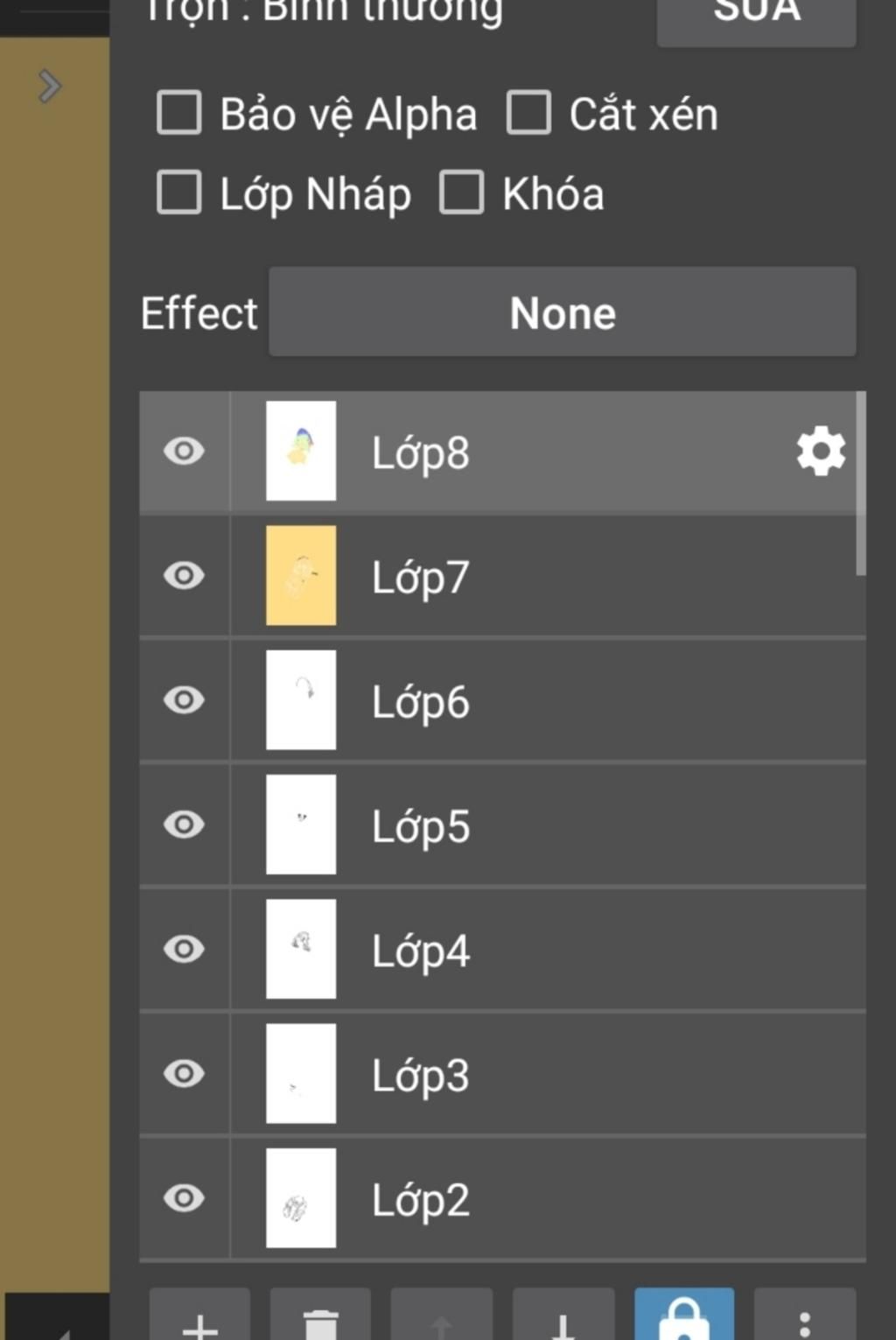Collapse panel with the side chevron arrow
The width and height of the screenshot is (896, 1340).
pyautogui.click(x=50, y=86)
